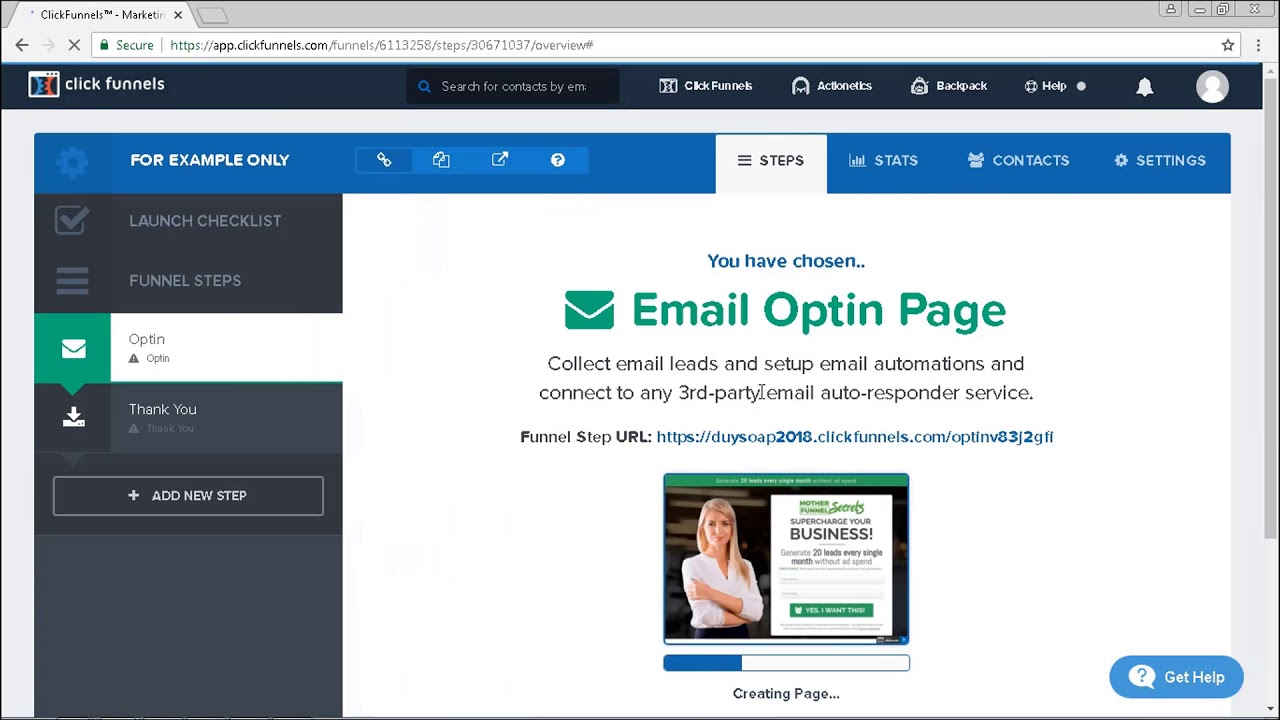Copy funnel link chain icon
1280x720 pixels.
384,160
